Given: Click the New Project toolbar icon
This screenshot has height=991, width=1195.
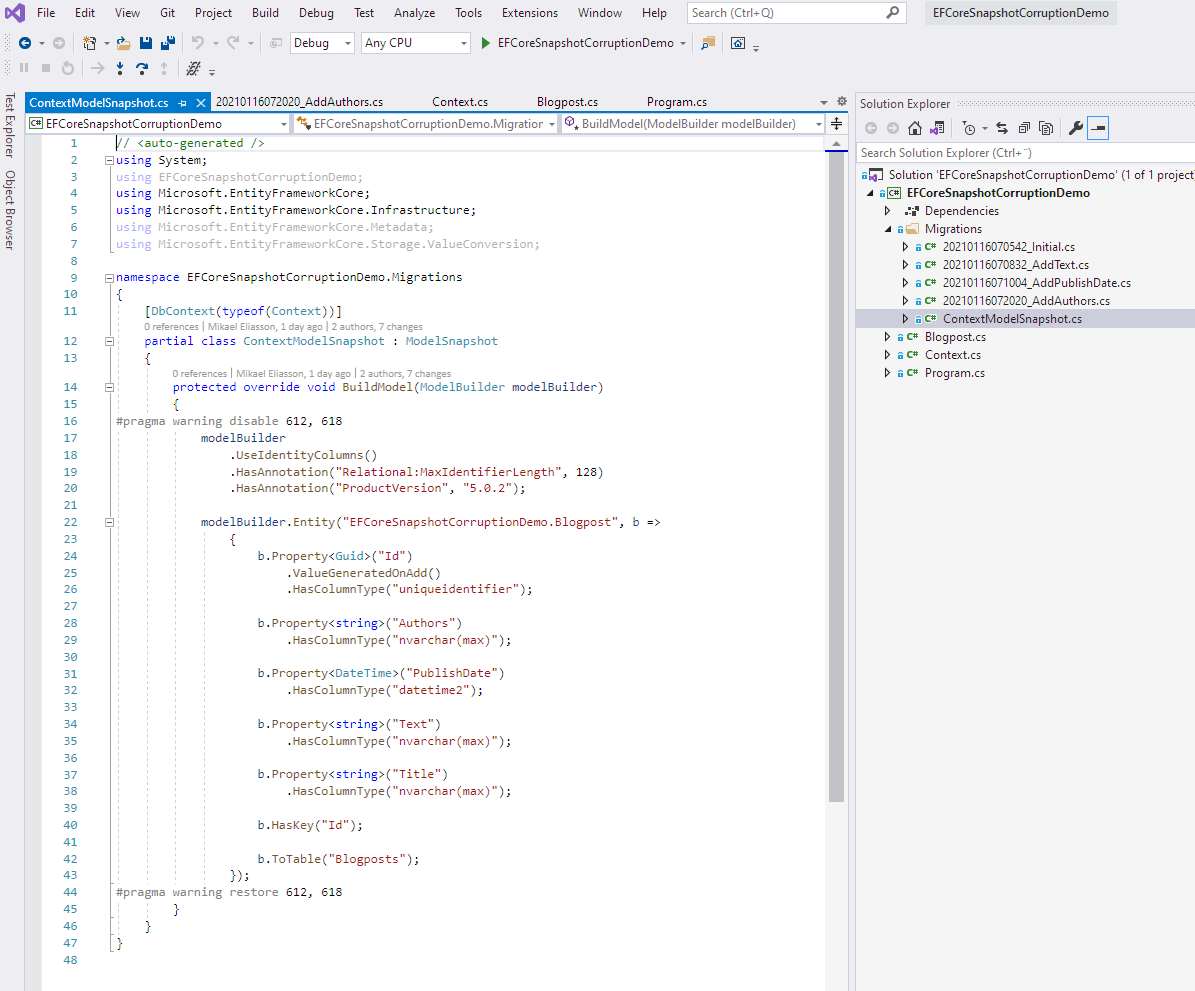Looking at the screenshot, I should click(x=90, y=42).
